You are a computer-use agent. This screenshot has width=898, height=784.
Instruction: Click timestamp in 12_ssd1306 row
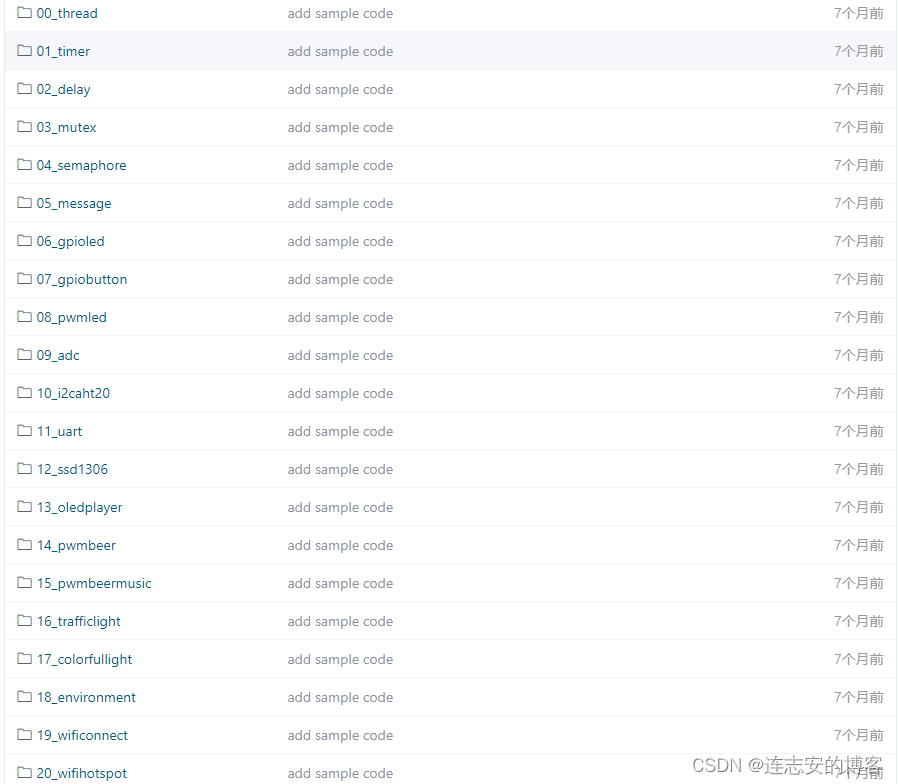click(858, 469)
